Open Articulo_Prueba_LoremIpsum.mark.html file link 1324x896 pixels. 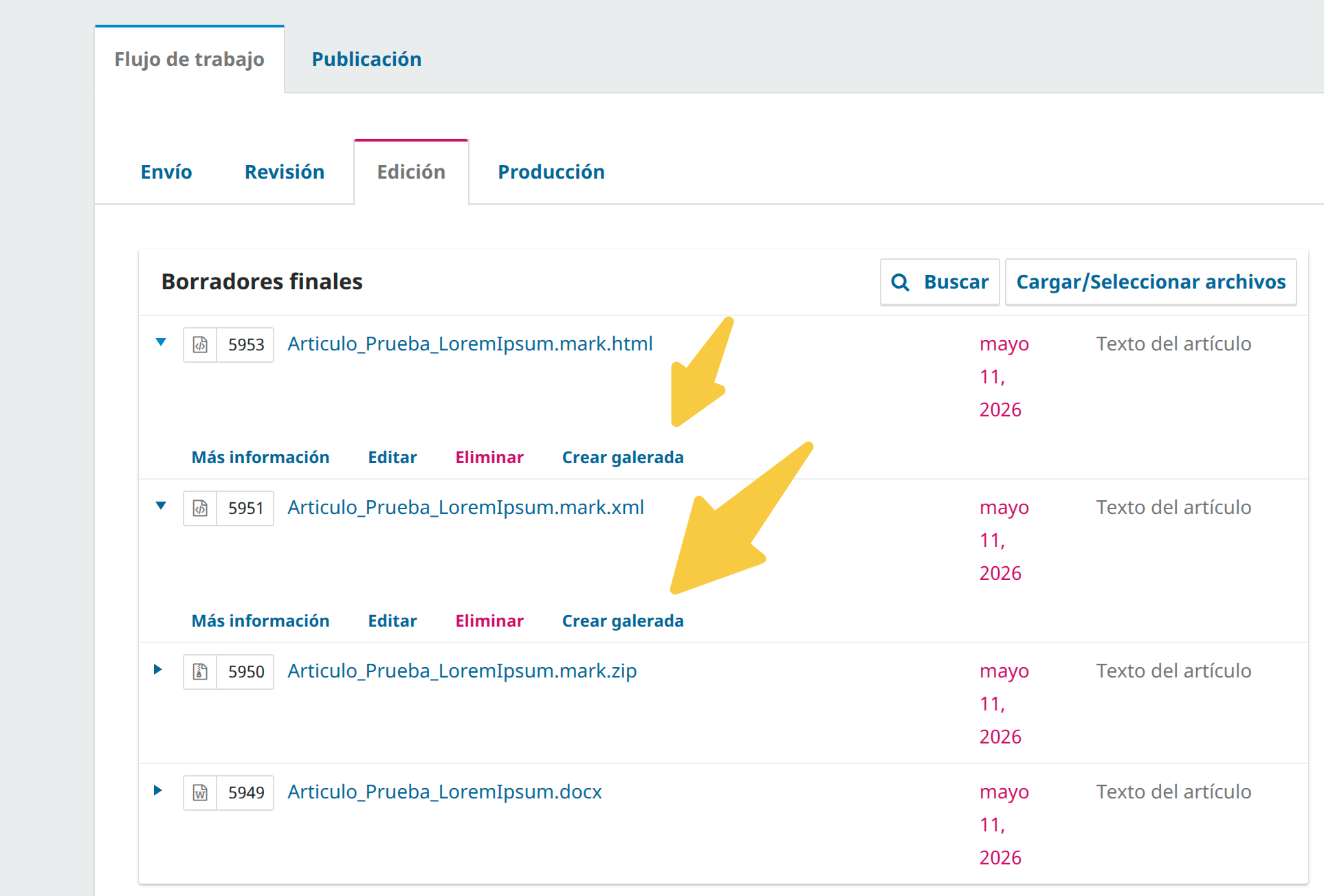pos(470,344)
